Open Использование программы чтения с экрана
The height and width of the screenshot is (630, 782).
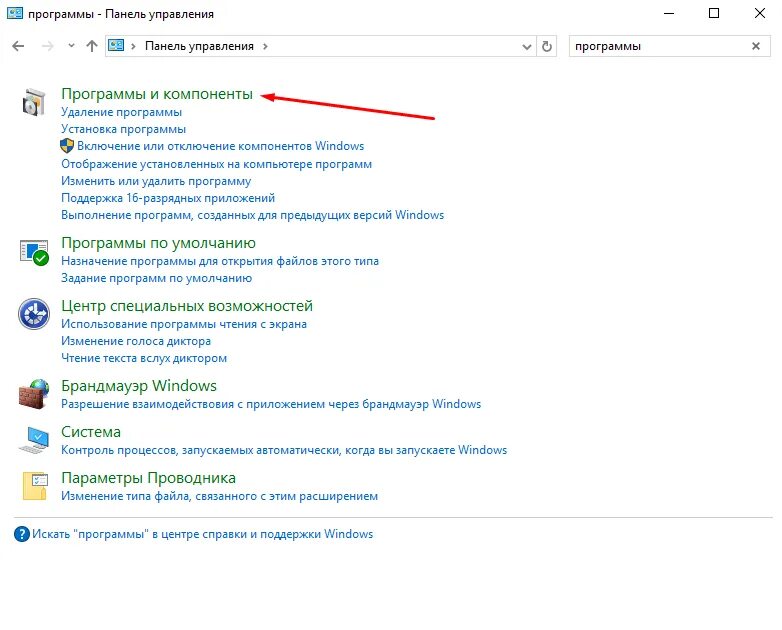184,324
